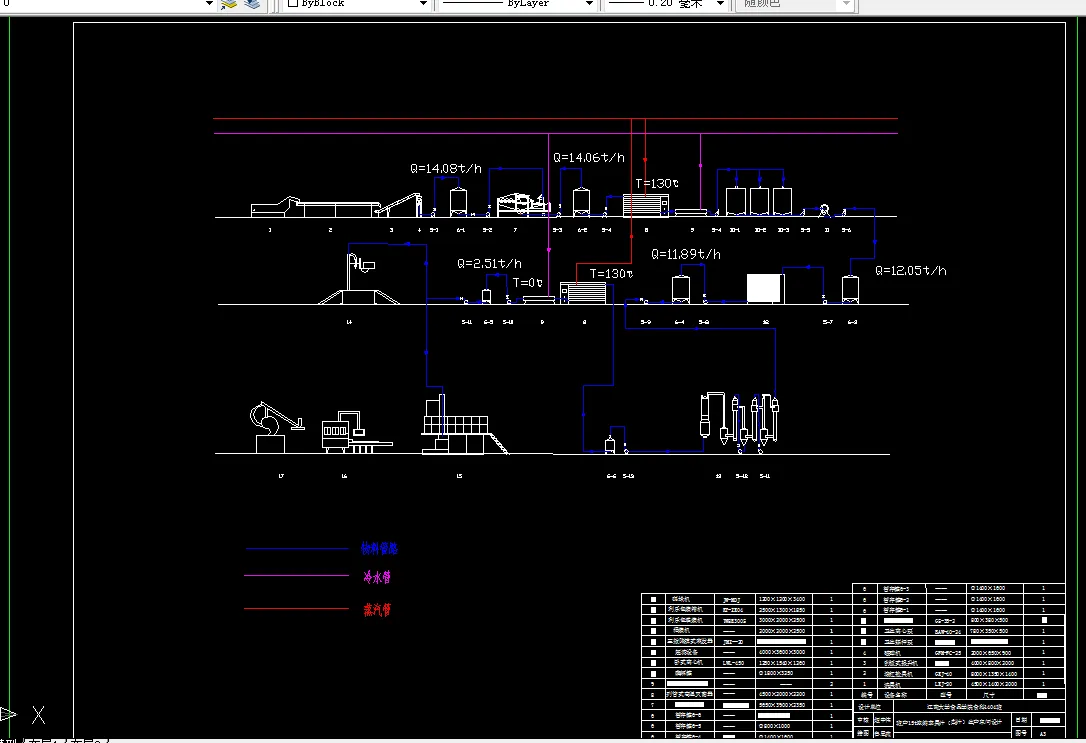Pick the magenta legend sample line
The image size is (1086, 743).
tap(296, 575)
